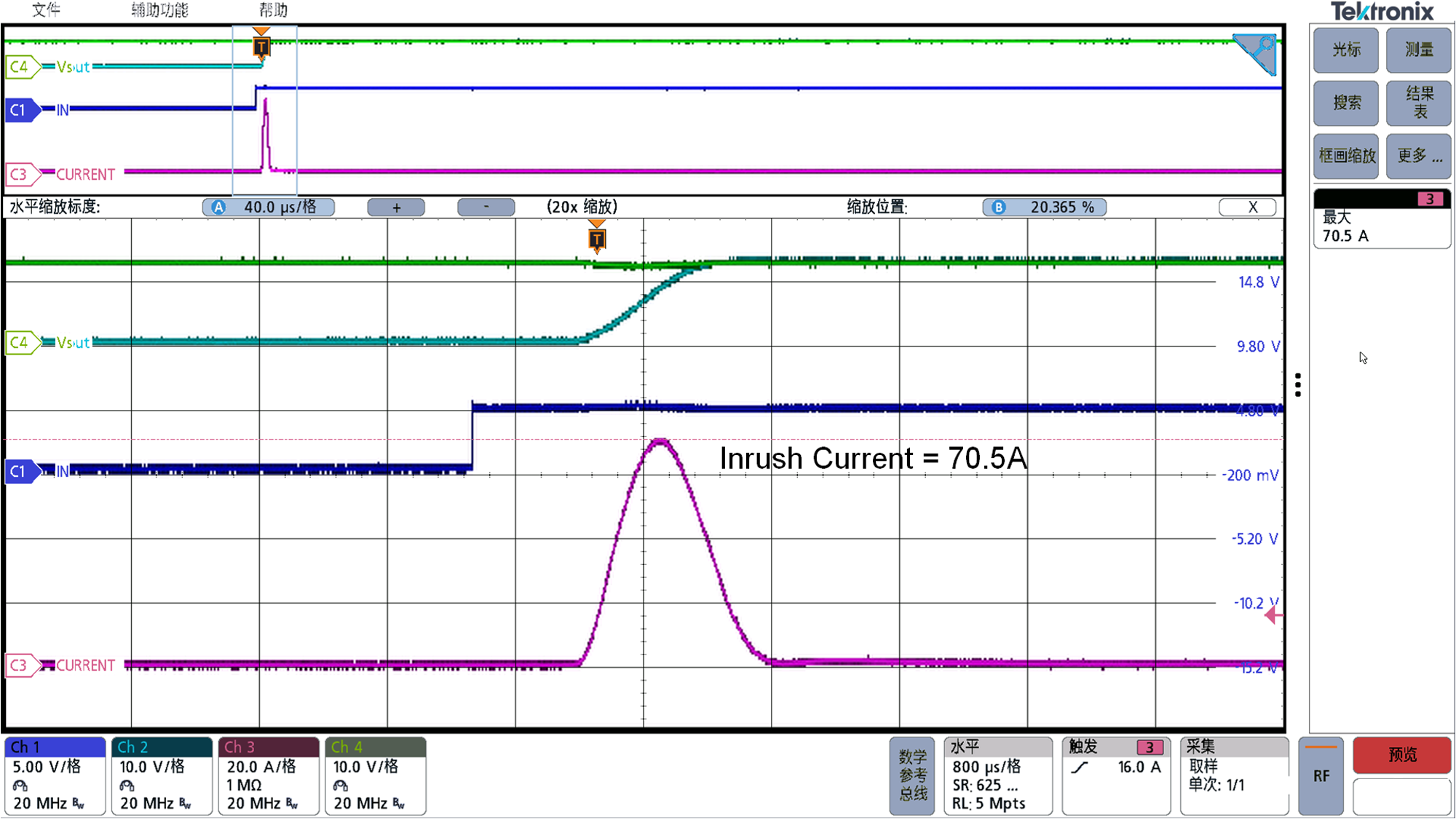Click the C3 handle in the overview waveform
This screenshot has width=1456, height=819.
click(22, 175)
